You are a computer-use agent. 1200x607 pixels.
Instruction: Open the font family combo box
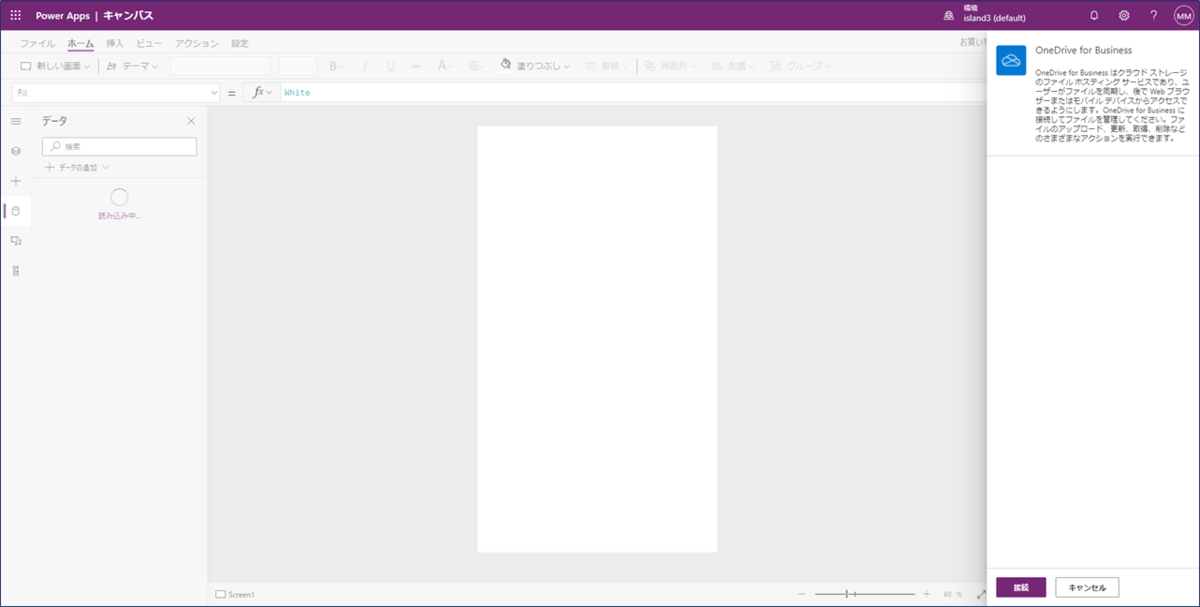tap(220, 66)
